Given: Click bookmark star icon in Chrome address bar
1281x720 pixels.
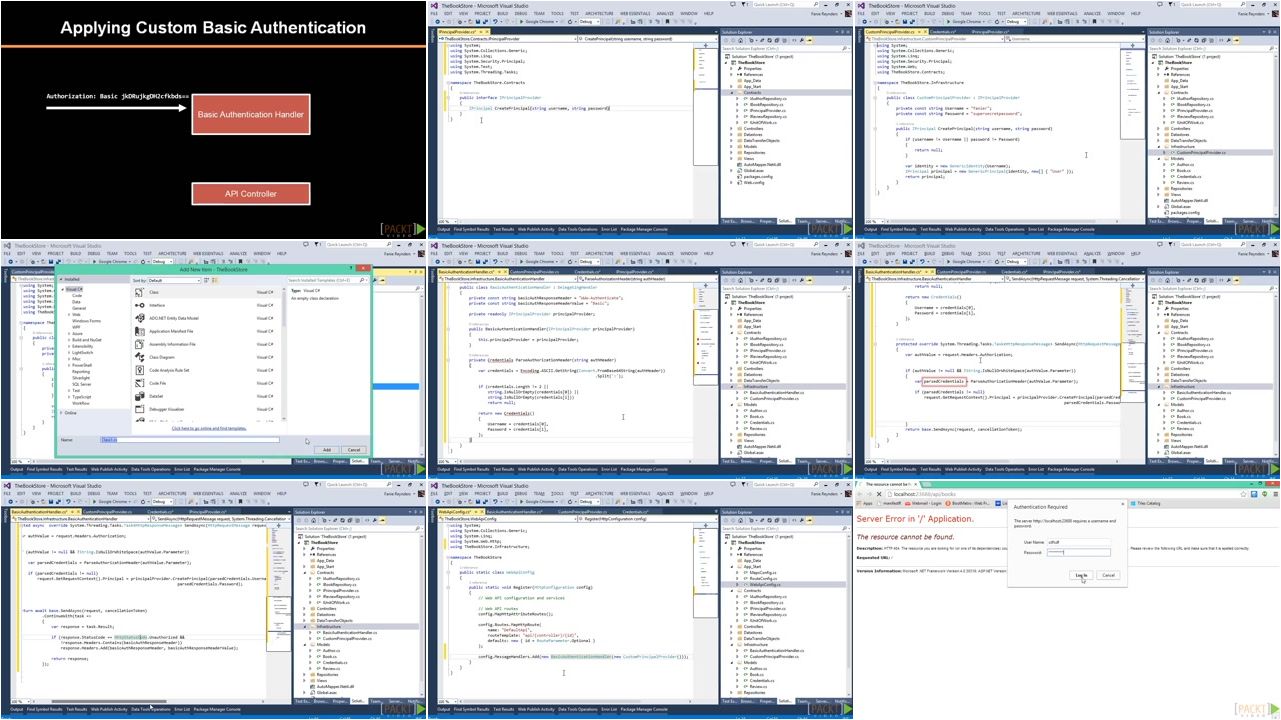Looking at the screenshot, I should pos(1243,494).
